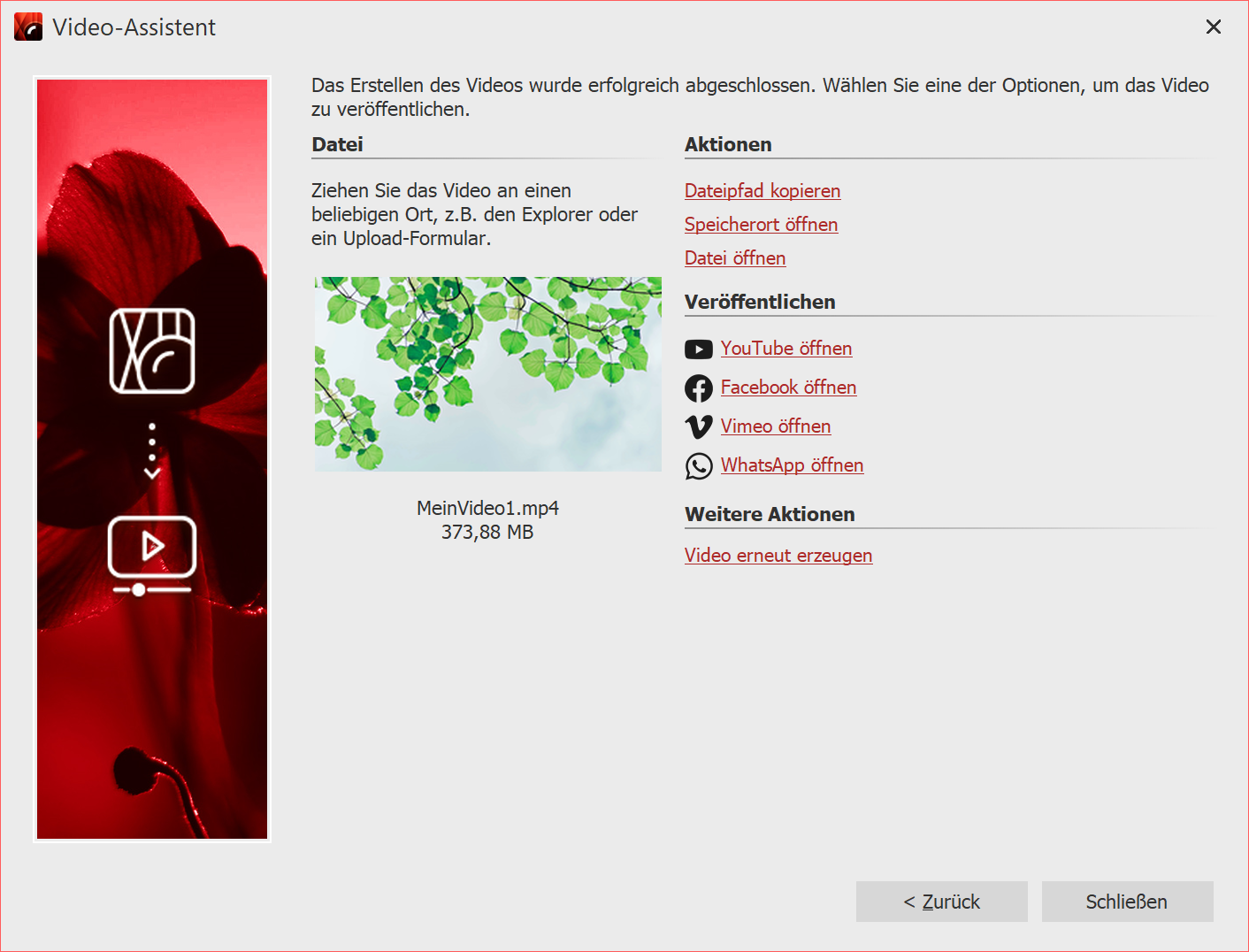Click the Facebook icon in the publish list

click(699, 388)
